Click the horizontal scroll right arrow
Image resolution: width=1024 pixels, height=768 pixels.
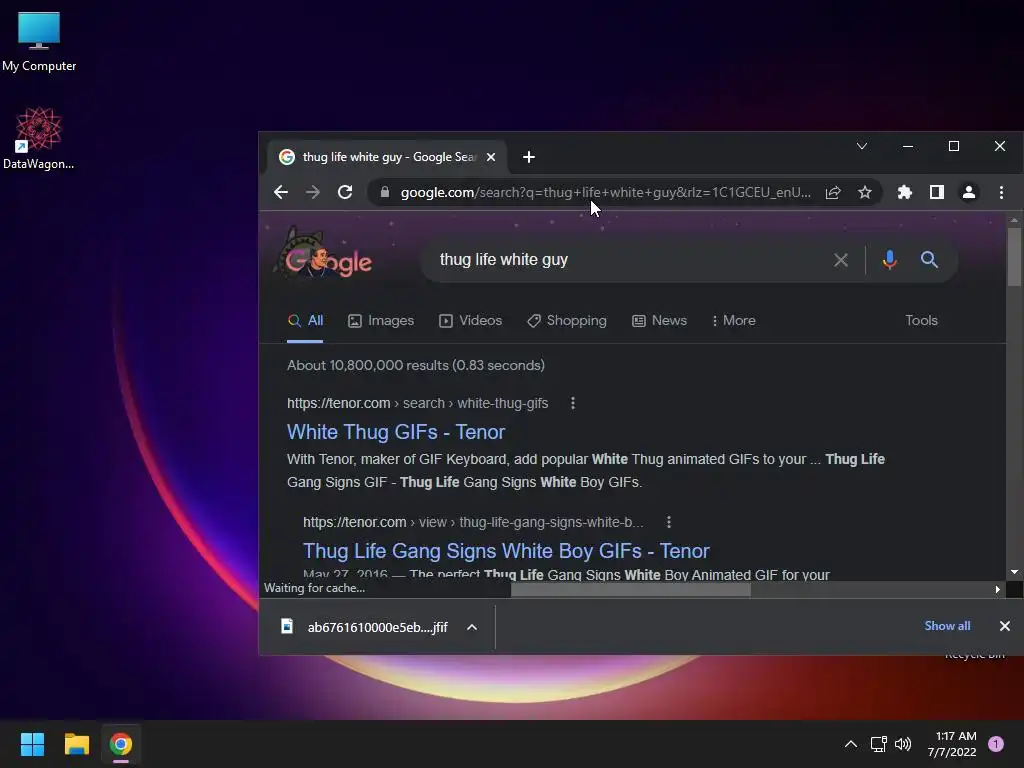[997, 590]
